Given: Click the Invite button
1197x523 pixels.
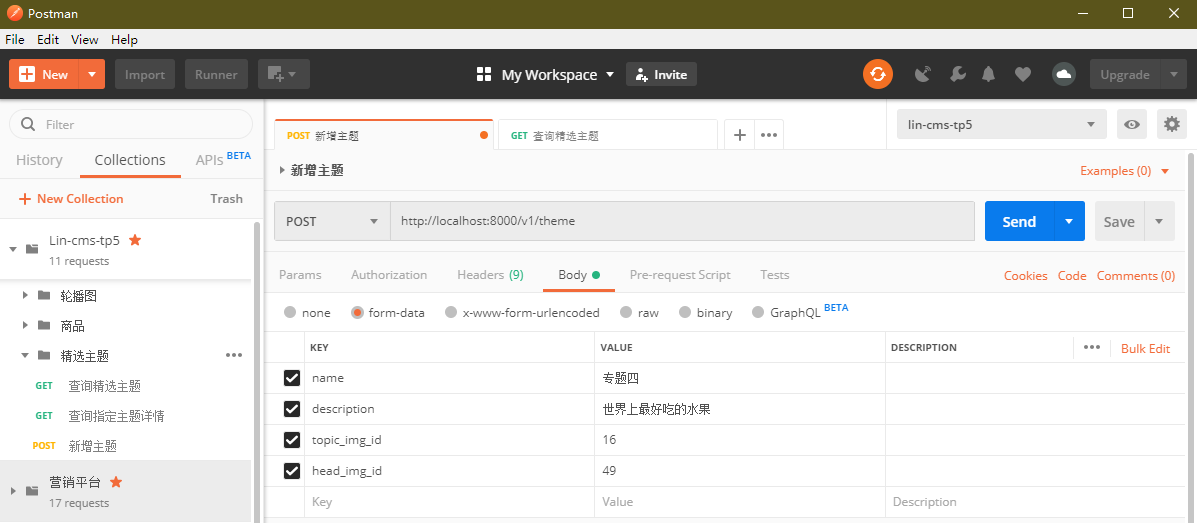Looking at the screenshot, I should click(x=661, y=74).
